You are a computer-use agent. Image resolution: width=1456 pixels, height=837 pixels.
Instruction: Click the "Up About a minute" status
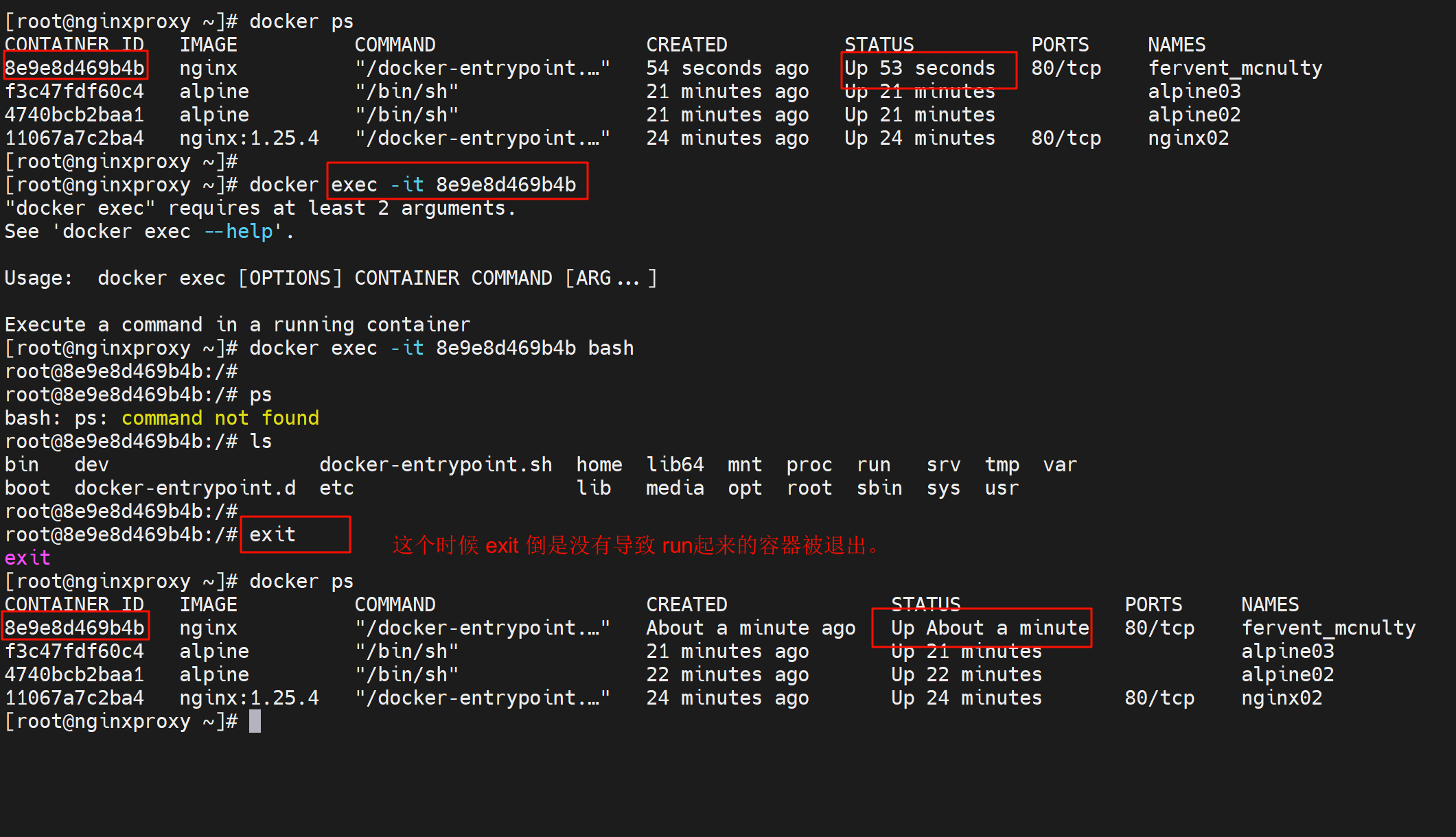(x=989, y=628)
